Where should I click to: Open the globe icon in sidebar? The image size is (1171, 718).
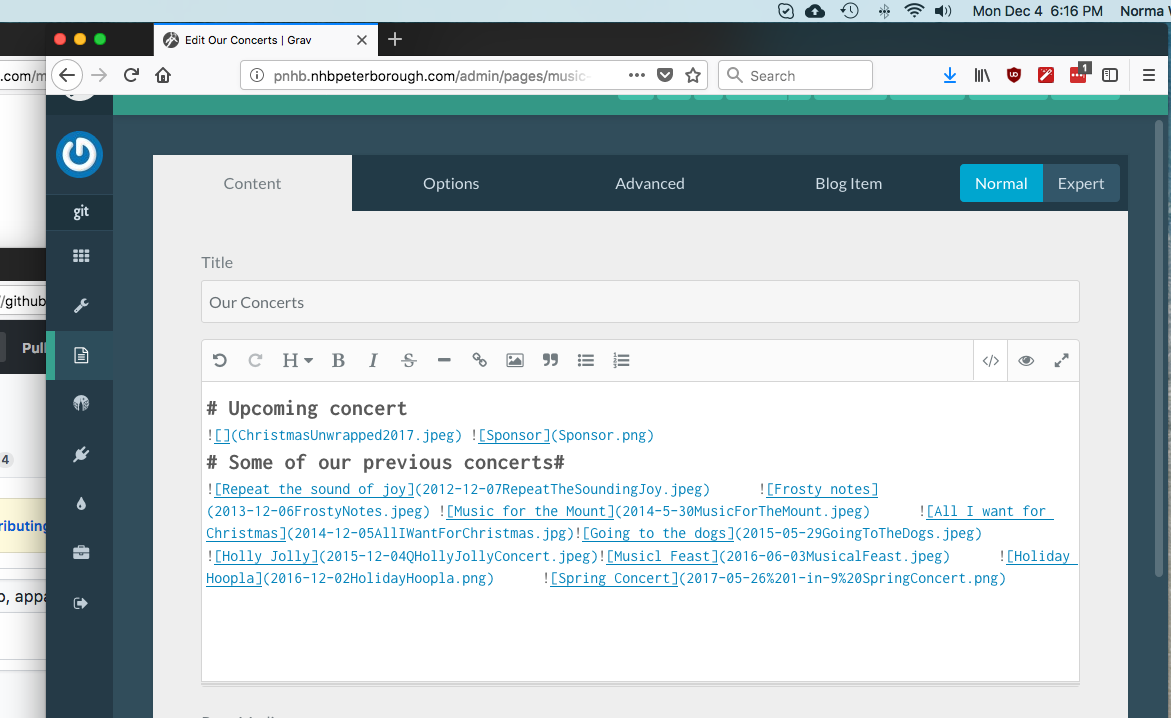(x=81, y=404)
